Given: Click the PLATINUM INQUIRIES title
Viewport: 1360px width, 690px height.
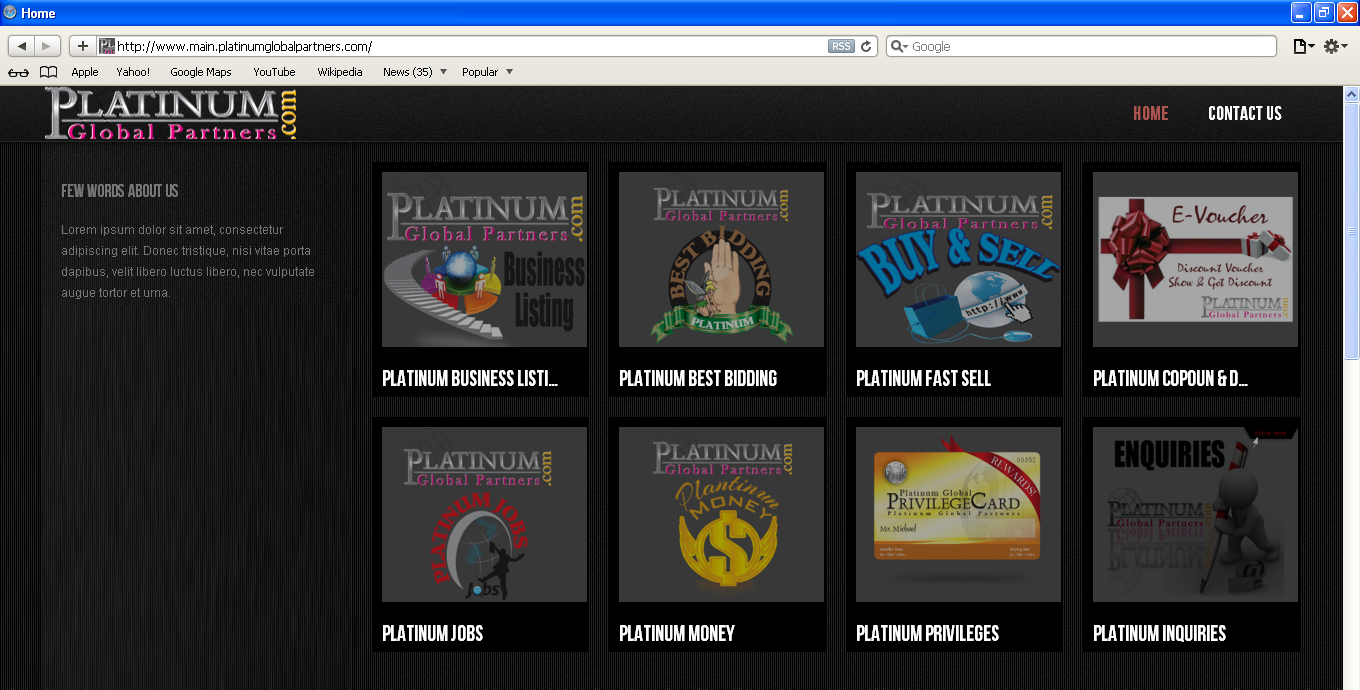Looking at the screenshot, I should click(x=1159, y=633).
